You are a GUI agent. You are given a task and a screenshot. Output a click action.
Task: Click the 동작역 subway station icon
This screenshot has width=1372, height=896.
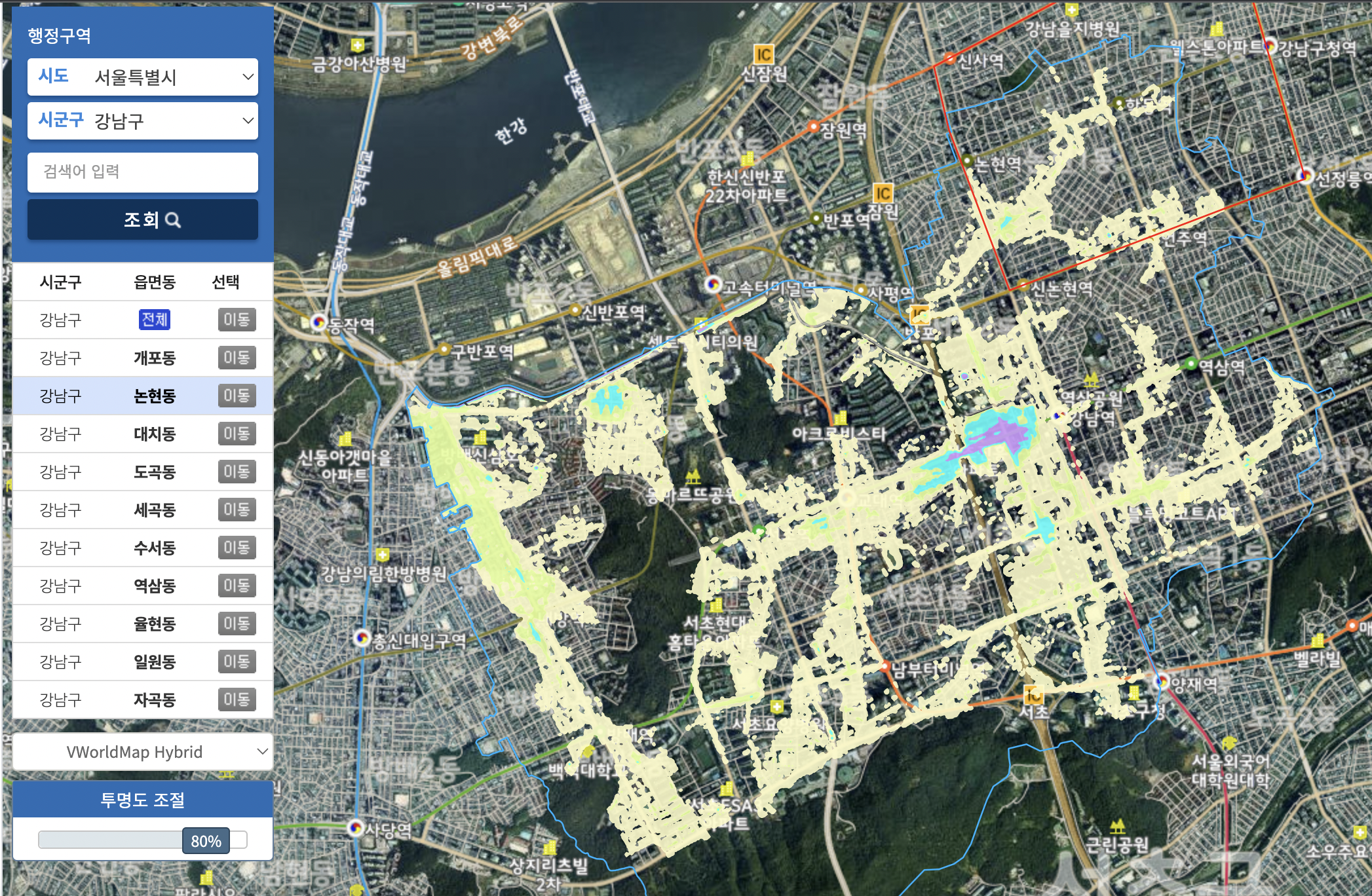319,322
